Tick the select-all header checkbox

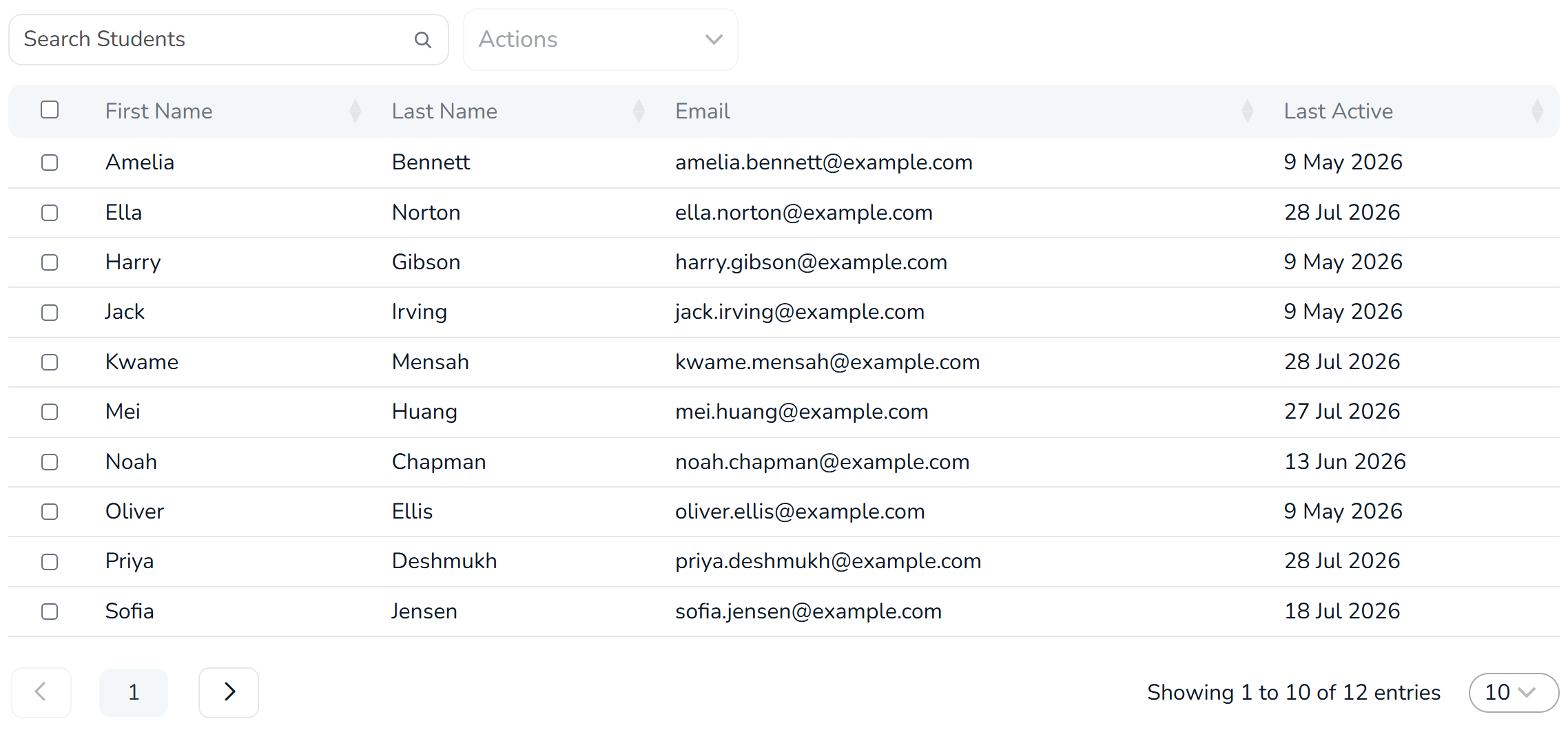pyautogui.click(x=50, y=109)
